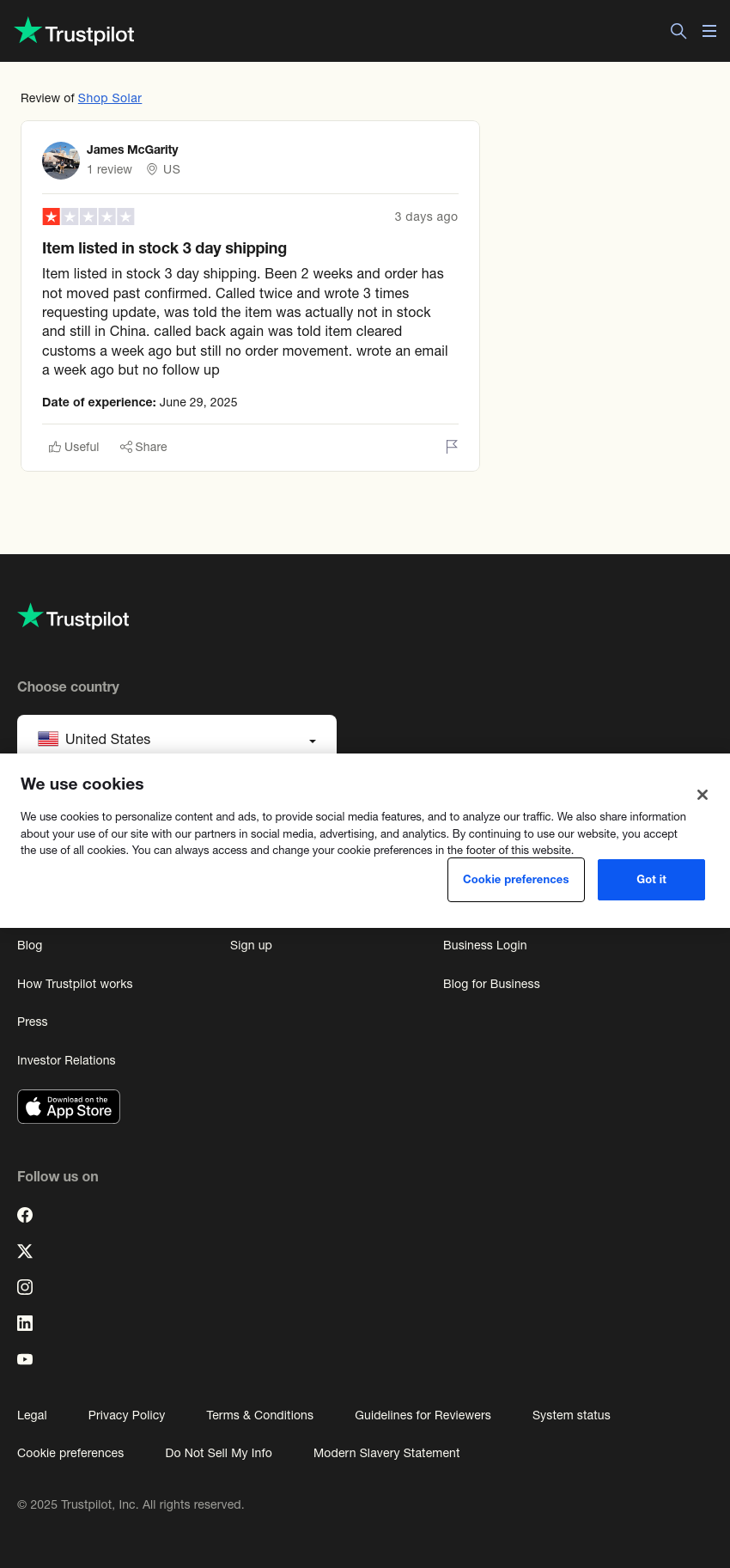
Task: Open Trustpilot Facebook page icon
Action: pos(25,1215)
